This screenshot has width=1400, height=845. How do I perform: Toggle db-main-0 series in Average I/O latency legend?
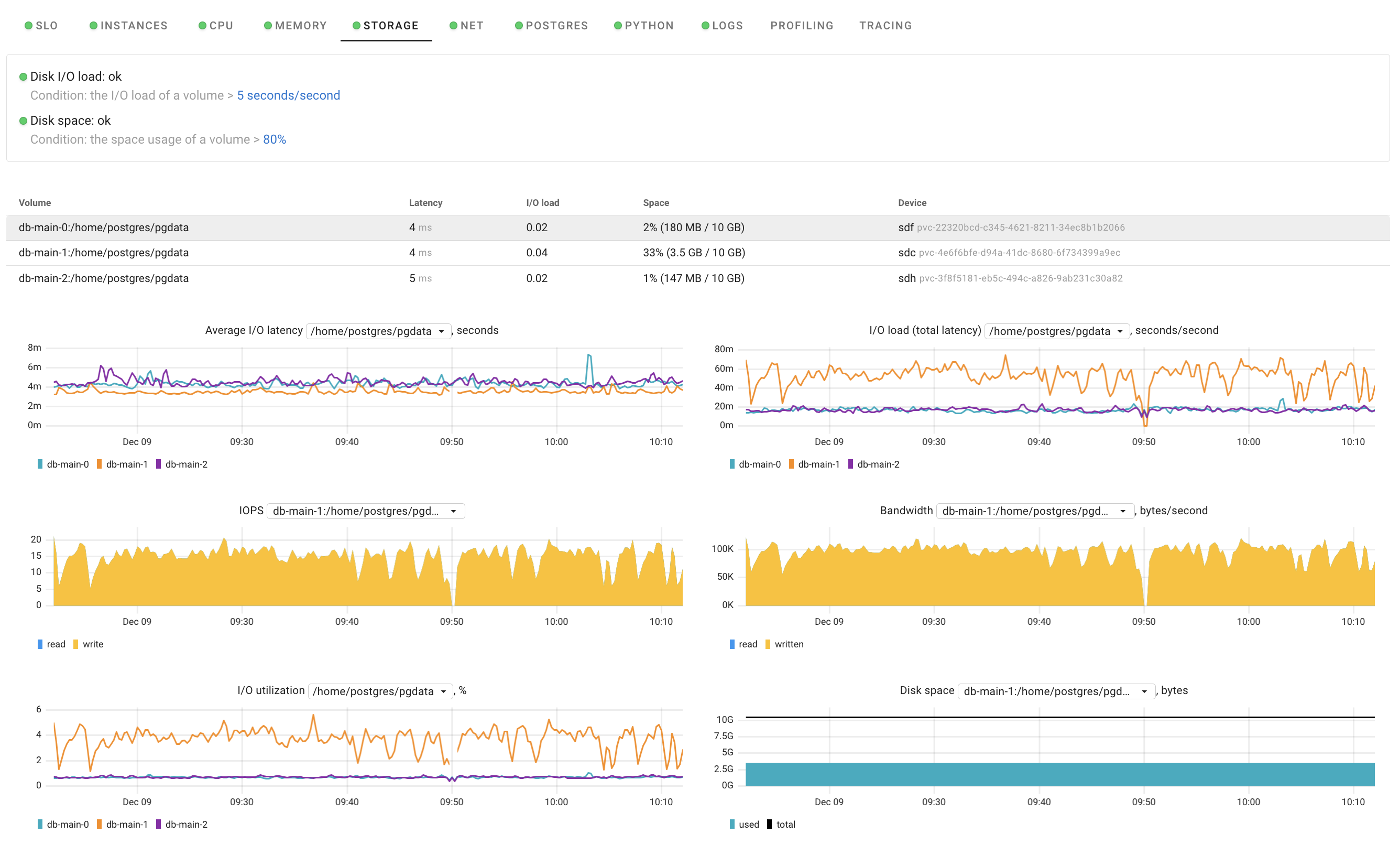pos(63,464)
